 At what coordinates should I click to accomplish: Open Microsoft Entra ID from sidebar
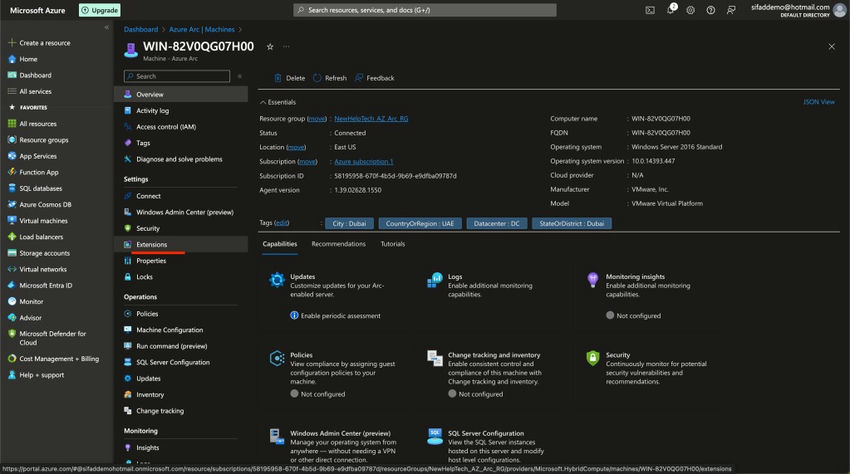45,285
